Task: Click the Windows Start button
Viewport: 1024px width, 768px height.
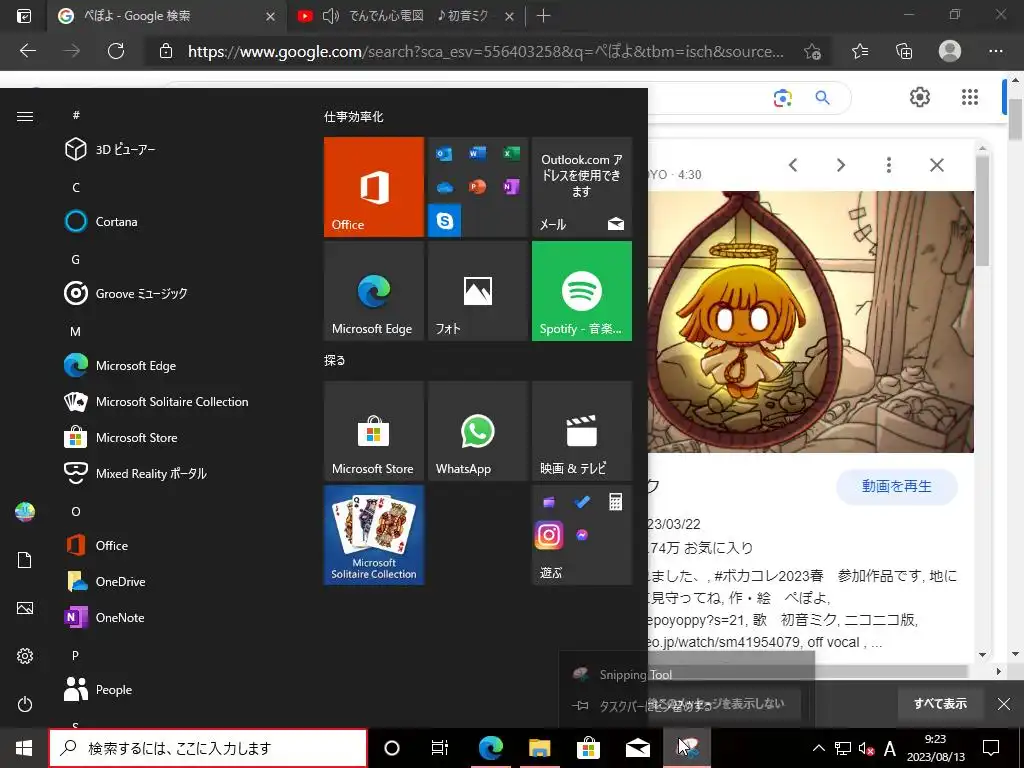Action: (24, 748)
